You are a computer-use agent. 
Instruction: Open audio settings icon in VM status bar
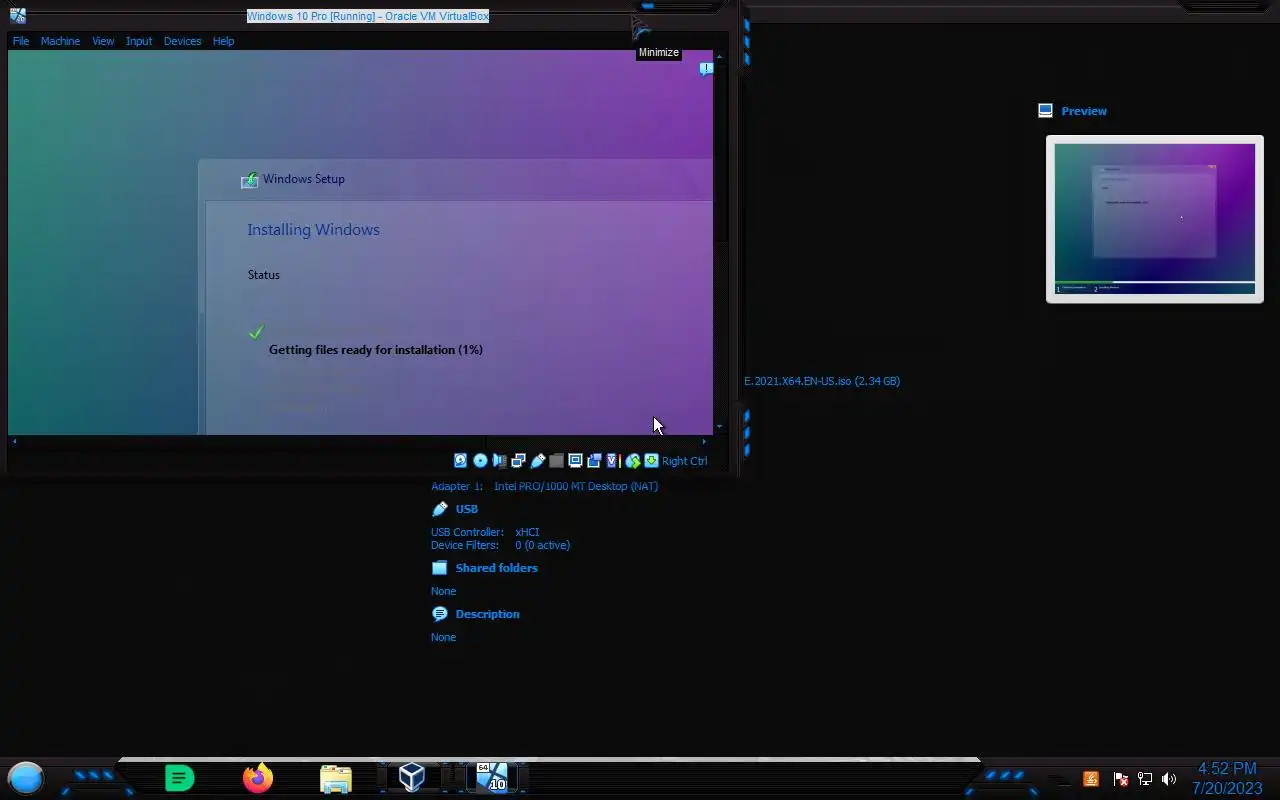[x=499, y=460]
